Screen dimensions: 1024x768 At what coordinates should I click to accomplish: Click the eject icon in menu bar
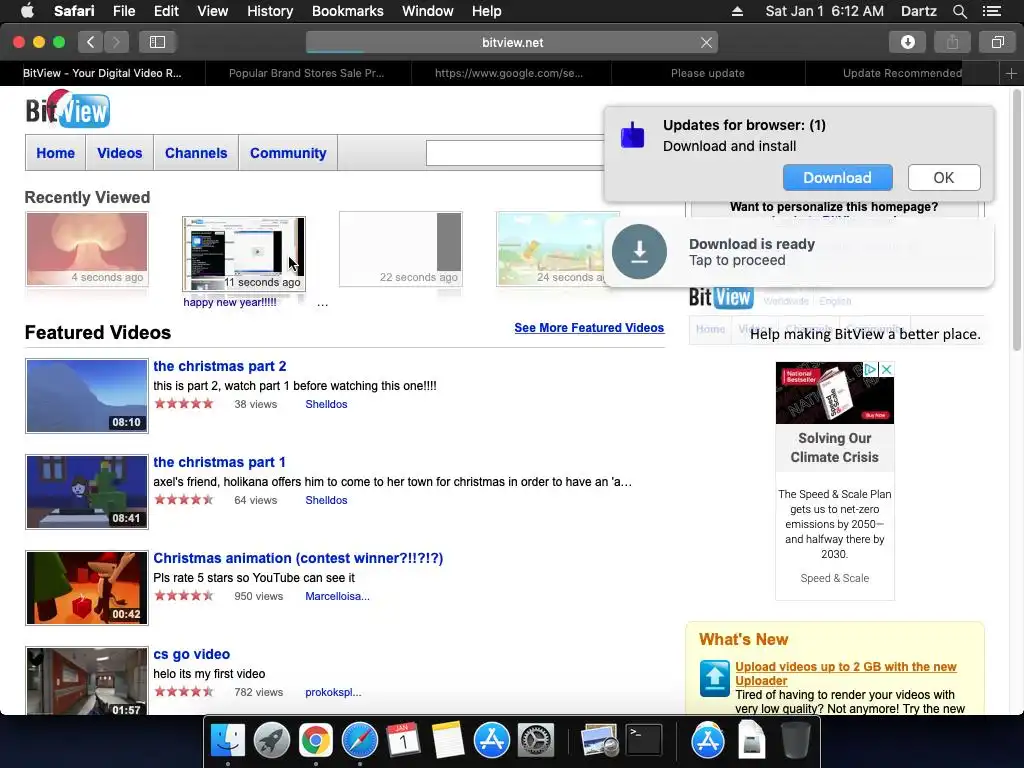737,11
